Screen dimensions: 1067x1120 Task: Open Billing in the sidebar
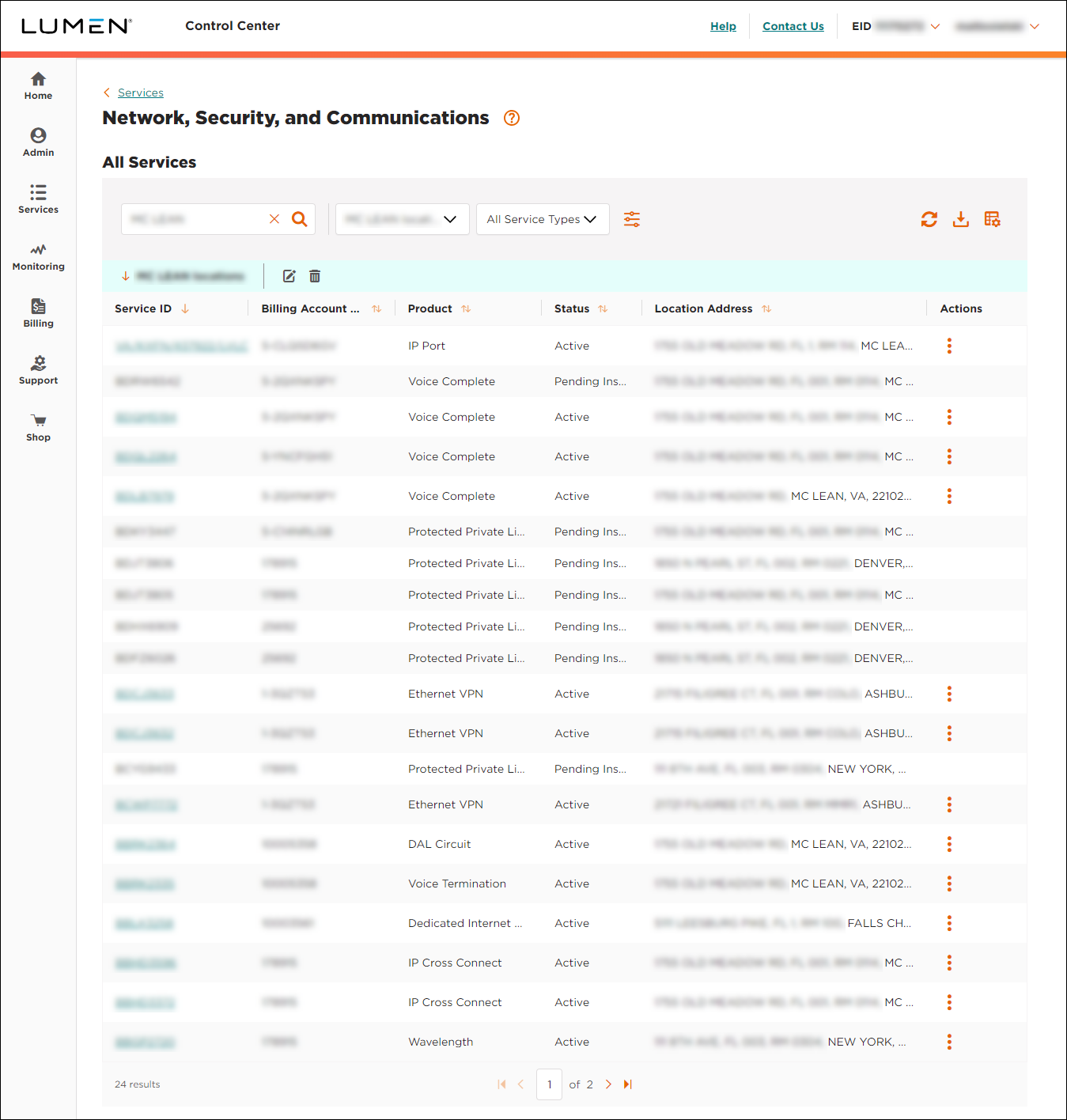38,314
